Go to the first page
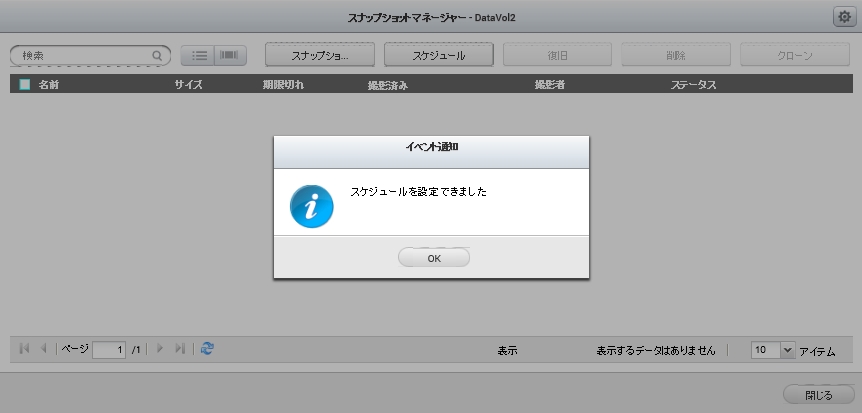The width and height of the screenshot is (862, 413). pyautogui.click(x=25, y=349)
